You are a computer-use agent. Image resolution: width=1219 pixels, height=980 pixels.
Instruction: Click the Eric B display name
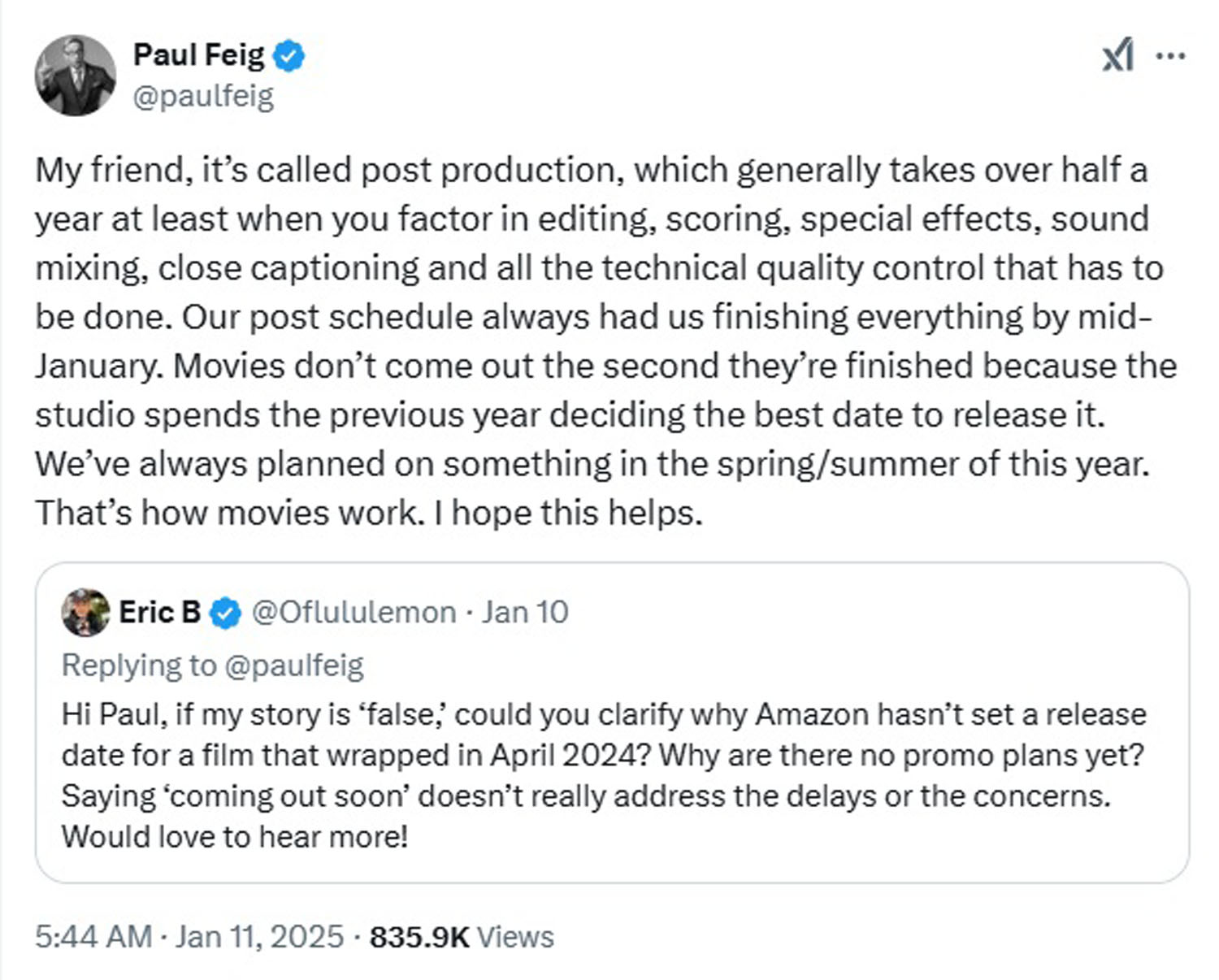pos(159,612)
